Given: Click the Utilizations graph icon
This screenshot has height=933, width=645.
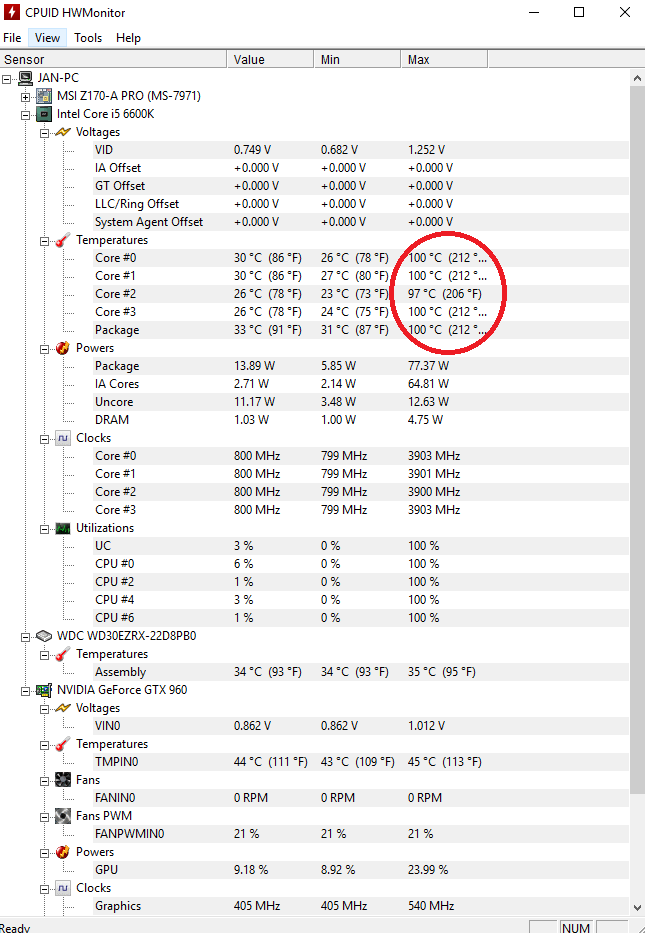Looking at the screenshot, I should point(63,528).
